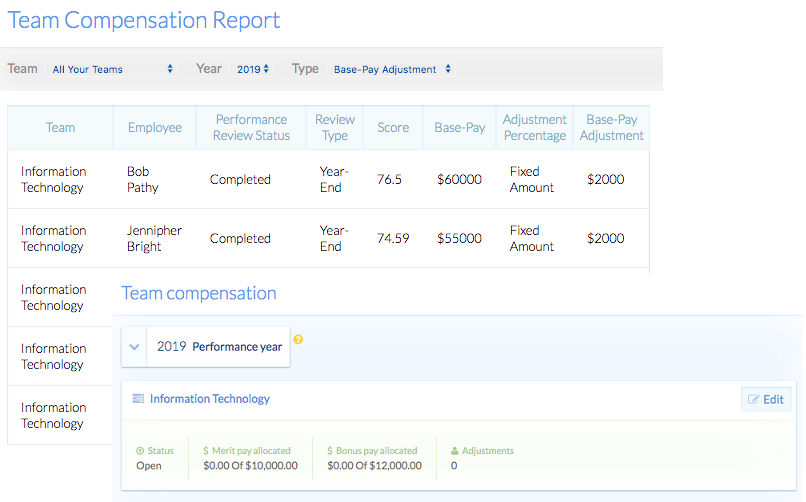Click the Performance Review Status header
The image size is (806, 502).
[251, 128]
